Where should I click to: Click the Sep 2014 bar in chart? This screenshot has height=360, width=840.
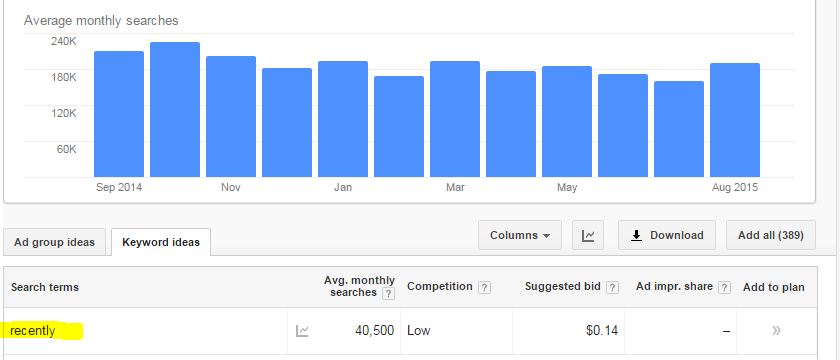pos(119,114)
